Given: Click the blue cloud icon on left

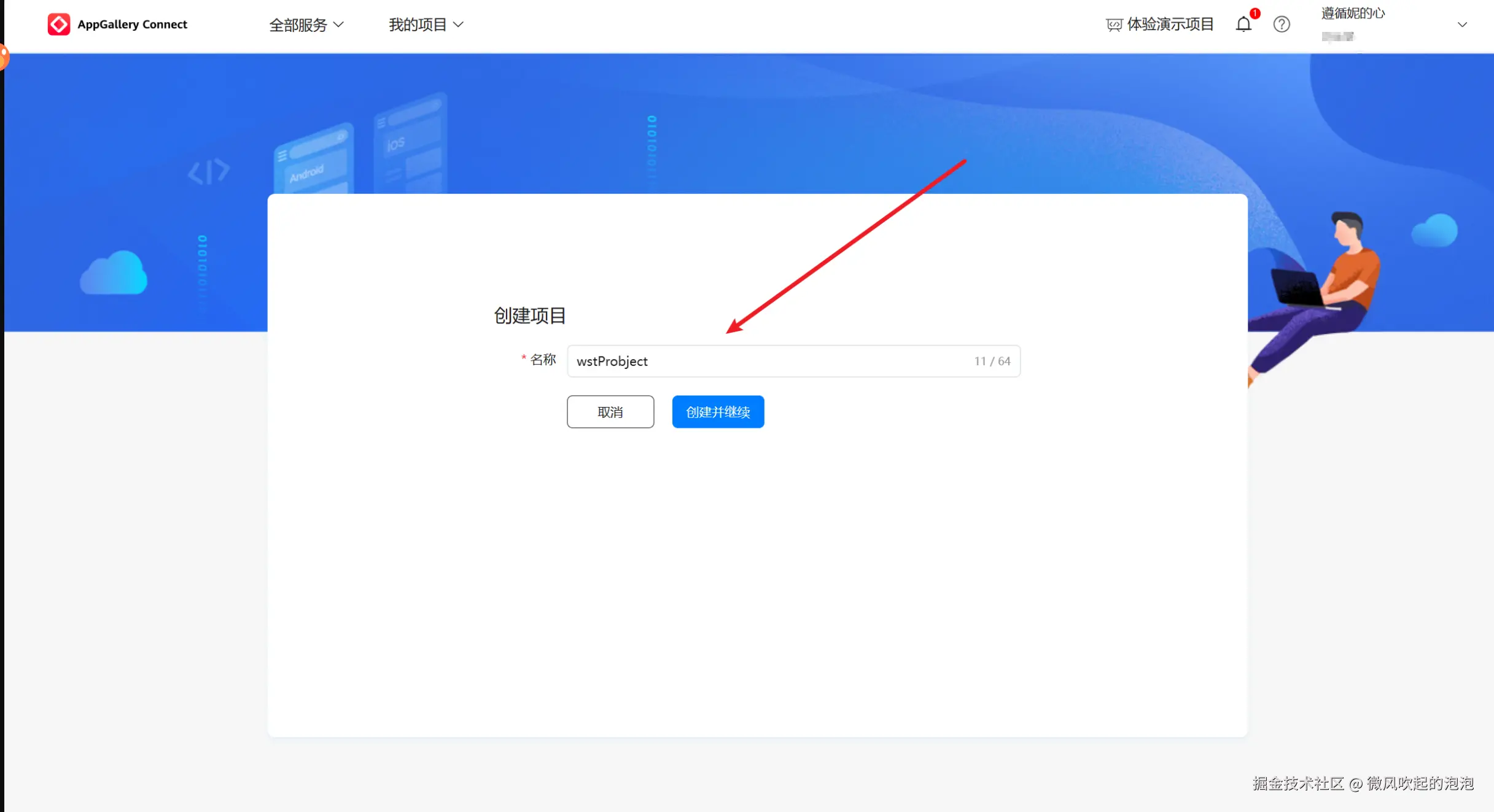Looking at the screenshot, I should click(x=114, y=273).
